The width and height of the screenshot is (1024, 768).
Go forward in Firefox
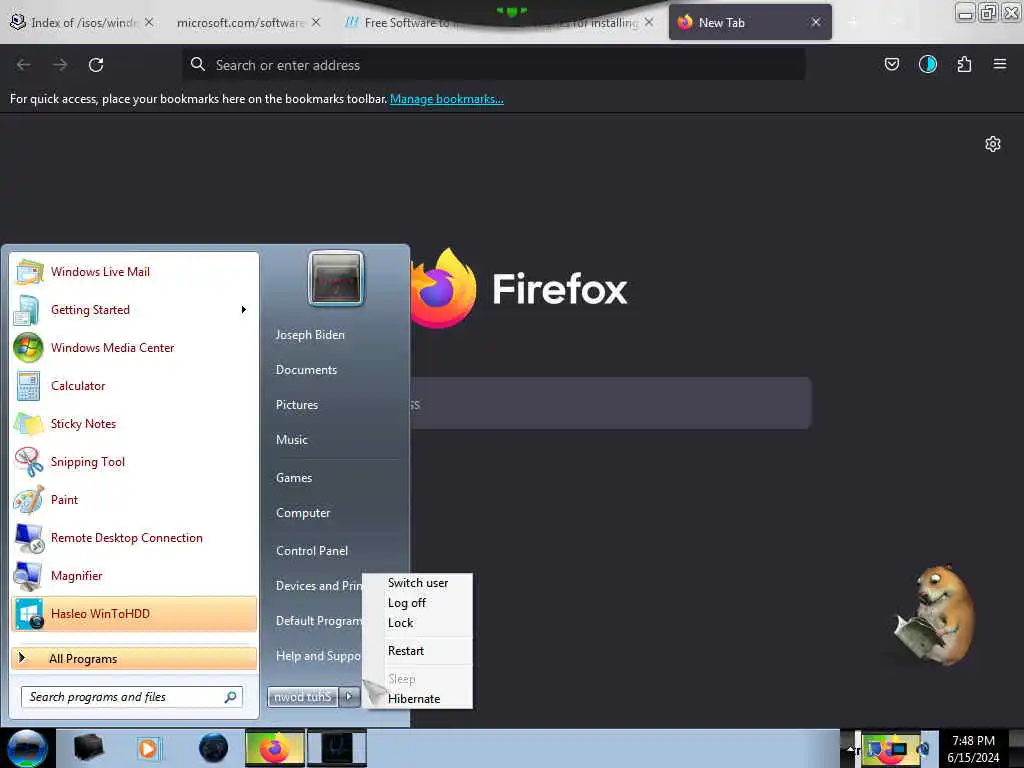(60, 65)
